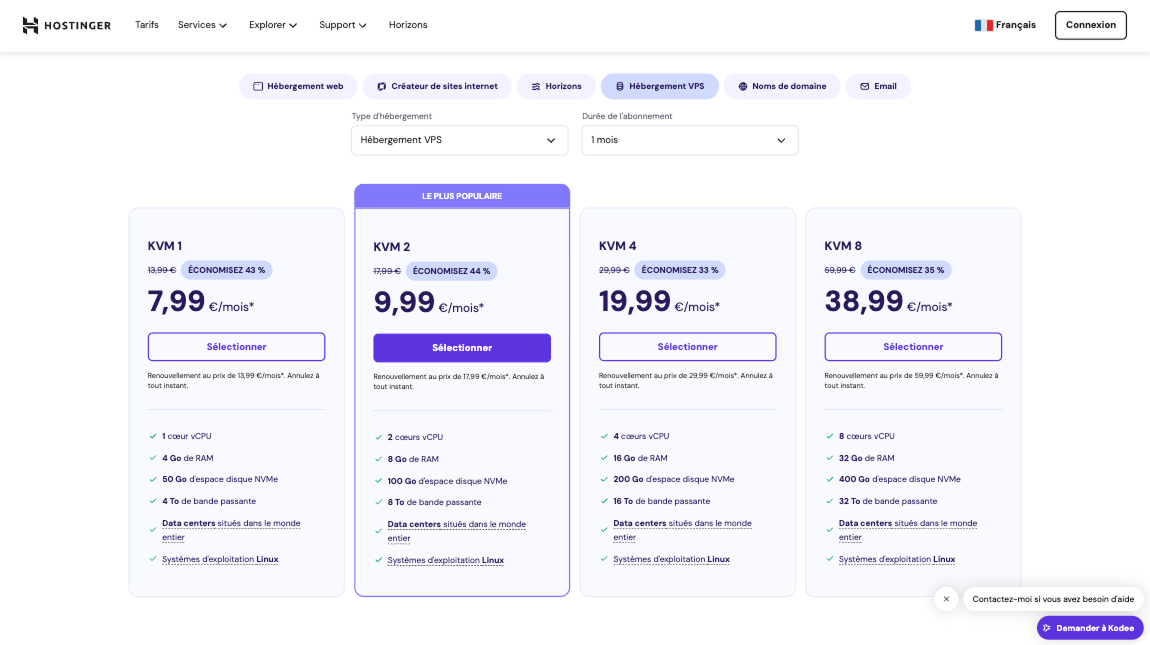Switch to the Email tab
Viewport: 1150px width, 645px height.
[x=878, y=87]
